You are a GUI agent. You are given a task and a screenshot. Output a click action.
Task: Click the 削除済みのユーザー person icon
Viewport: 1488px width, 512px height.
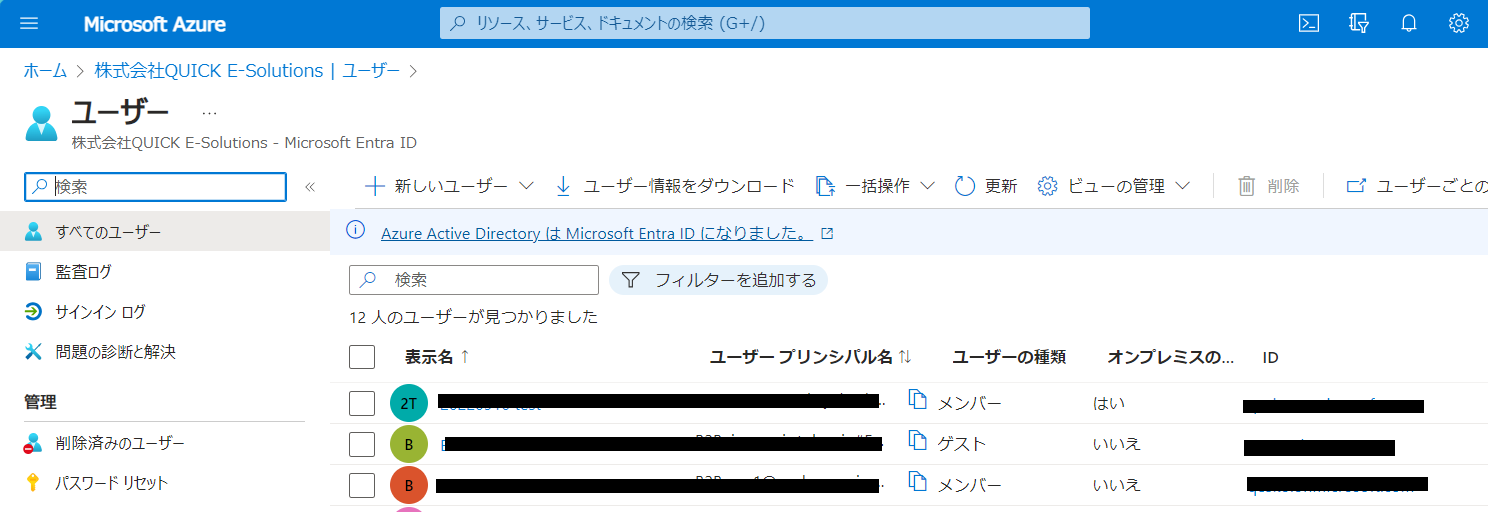pyautogui.click(x=33, y=443)
